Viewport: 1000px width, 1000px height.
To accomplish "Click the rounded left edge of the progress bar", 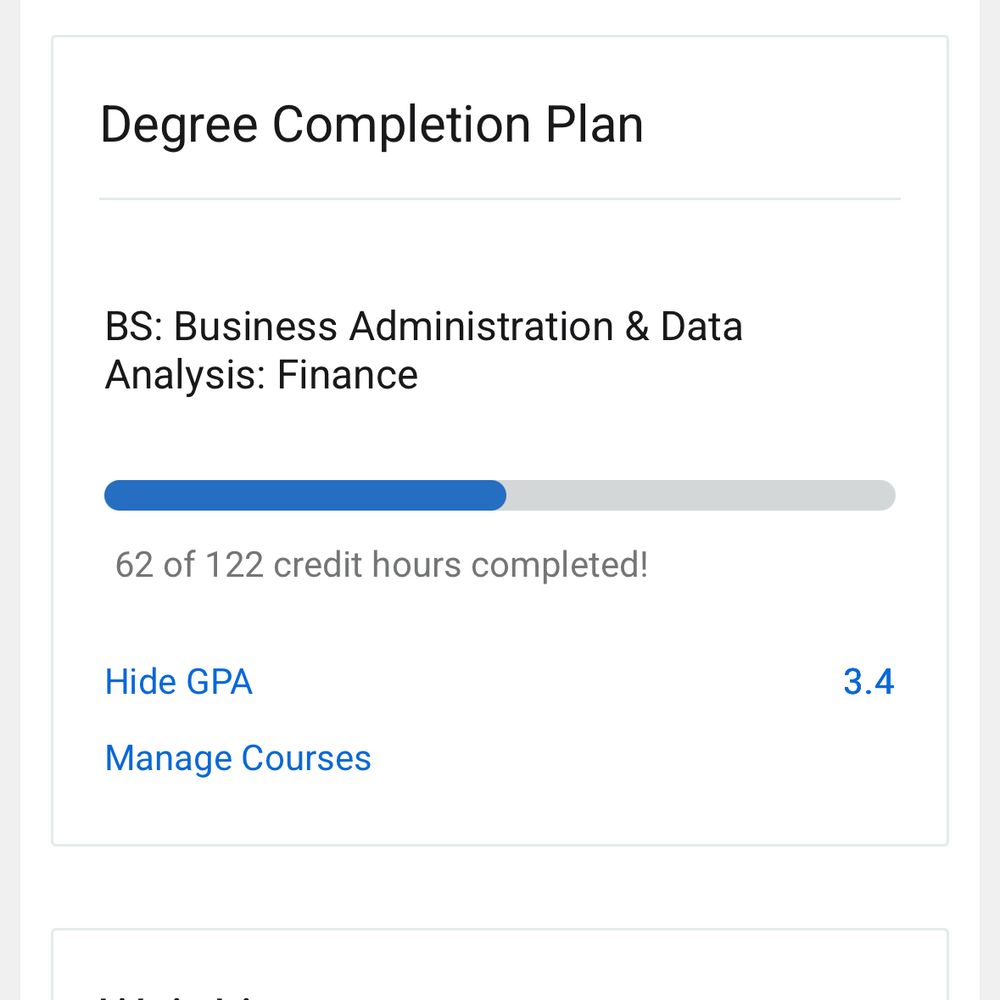I will pos(112,496).
